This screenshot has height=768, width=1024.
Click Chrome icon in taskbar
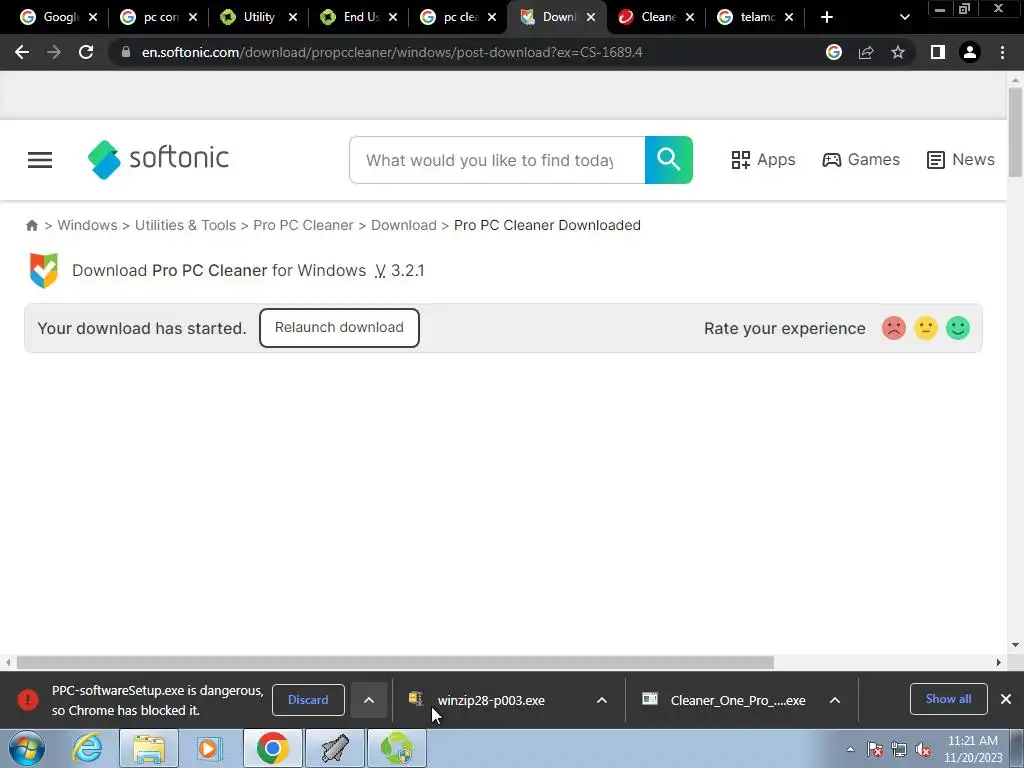[272, 748]
